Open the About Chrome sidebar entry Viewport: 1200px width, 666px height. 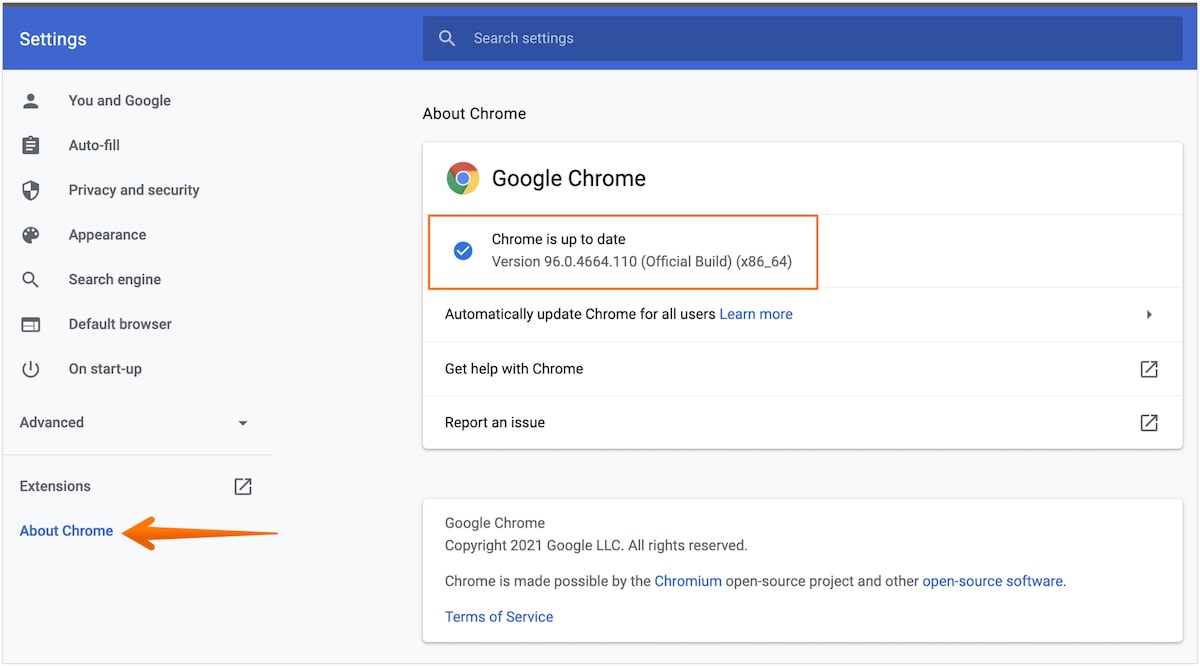pyautogui.click(x=65, y=531)
